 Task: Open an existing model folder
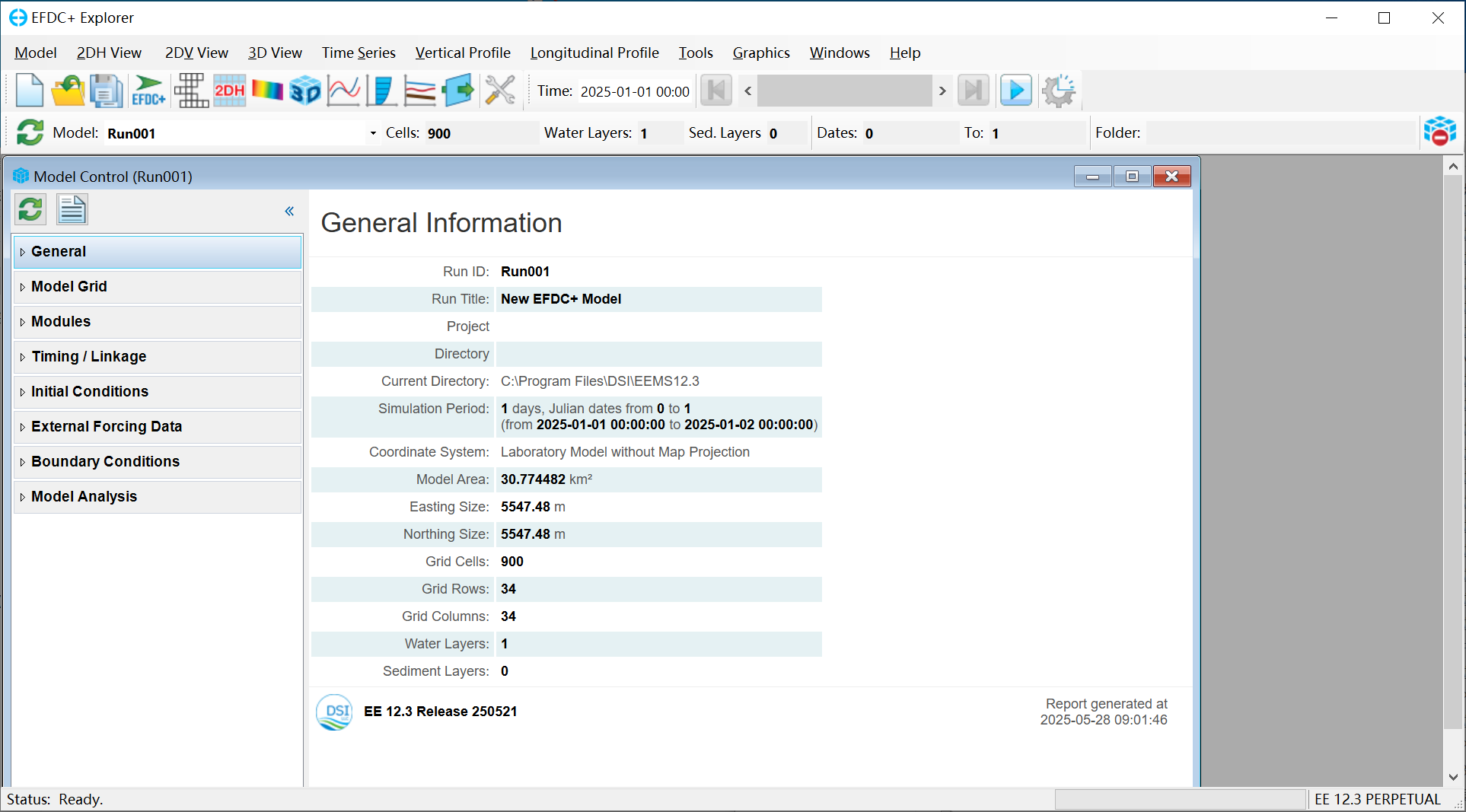coord(68,91)
